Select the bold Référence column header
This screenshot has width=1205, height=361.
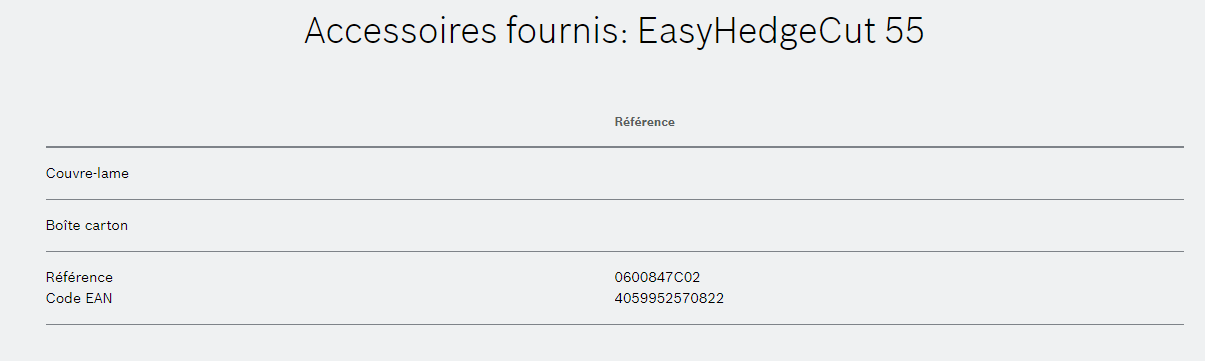point(644,122)
